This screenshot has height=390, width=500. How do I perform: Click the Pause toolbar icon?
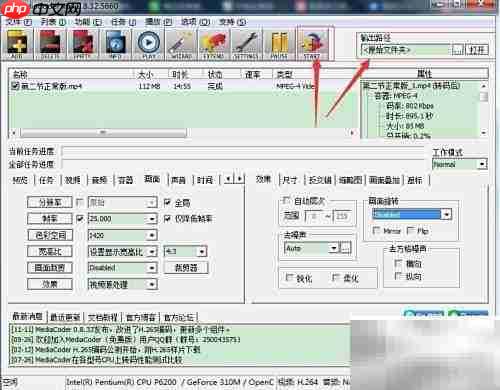tap(279, 44)
